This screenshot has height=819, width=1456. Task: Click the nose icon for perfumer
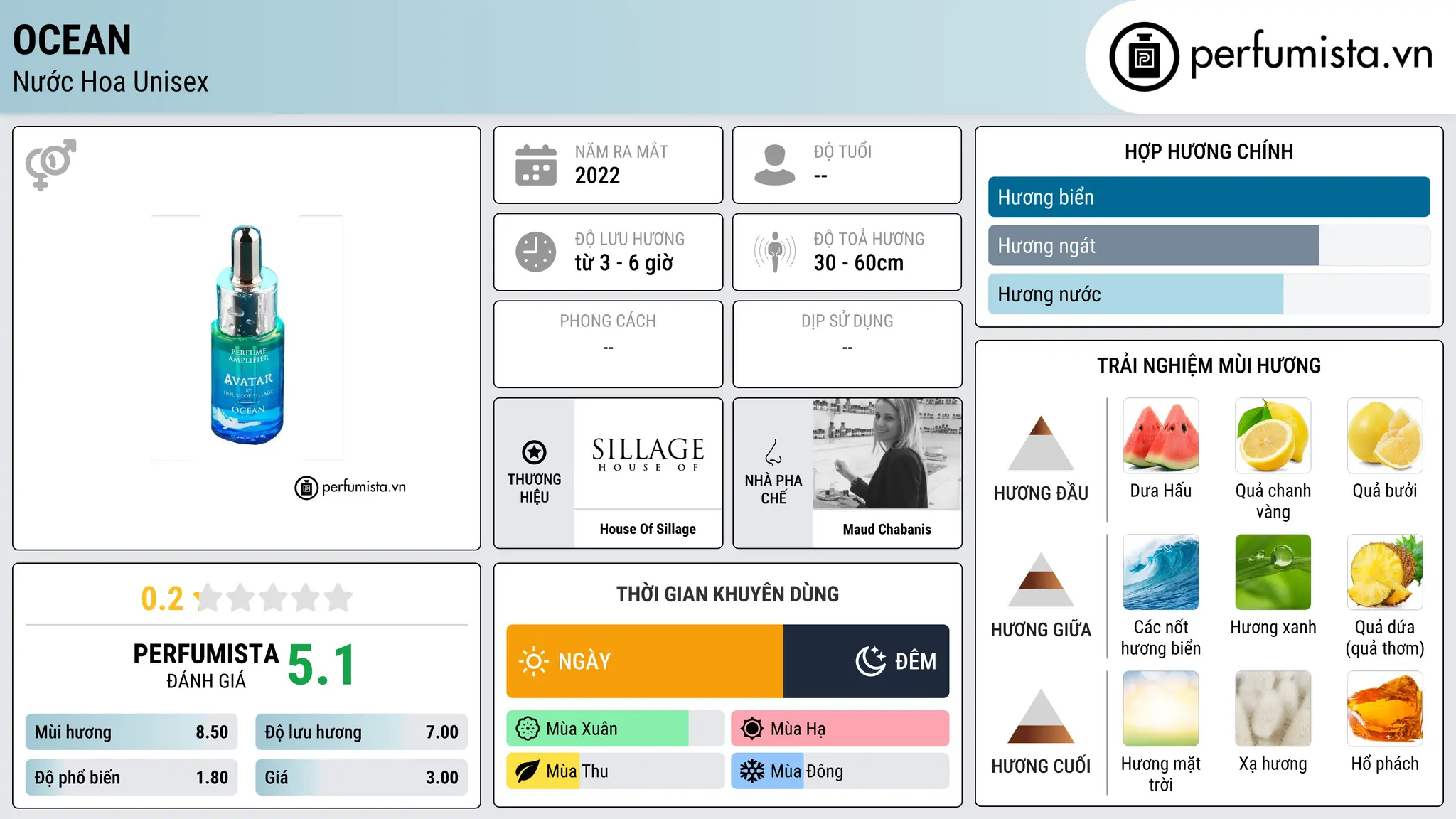pos(773,452)
